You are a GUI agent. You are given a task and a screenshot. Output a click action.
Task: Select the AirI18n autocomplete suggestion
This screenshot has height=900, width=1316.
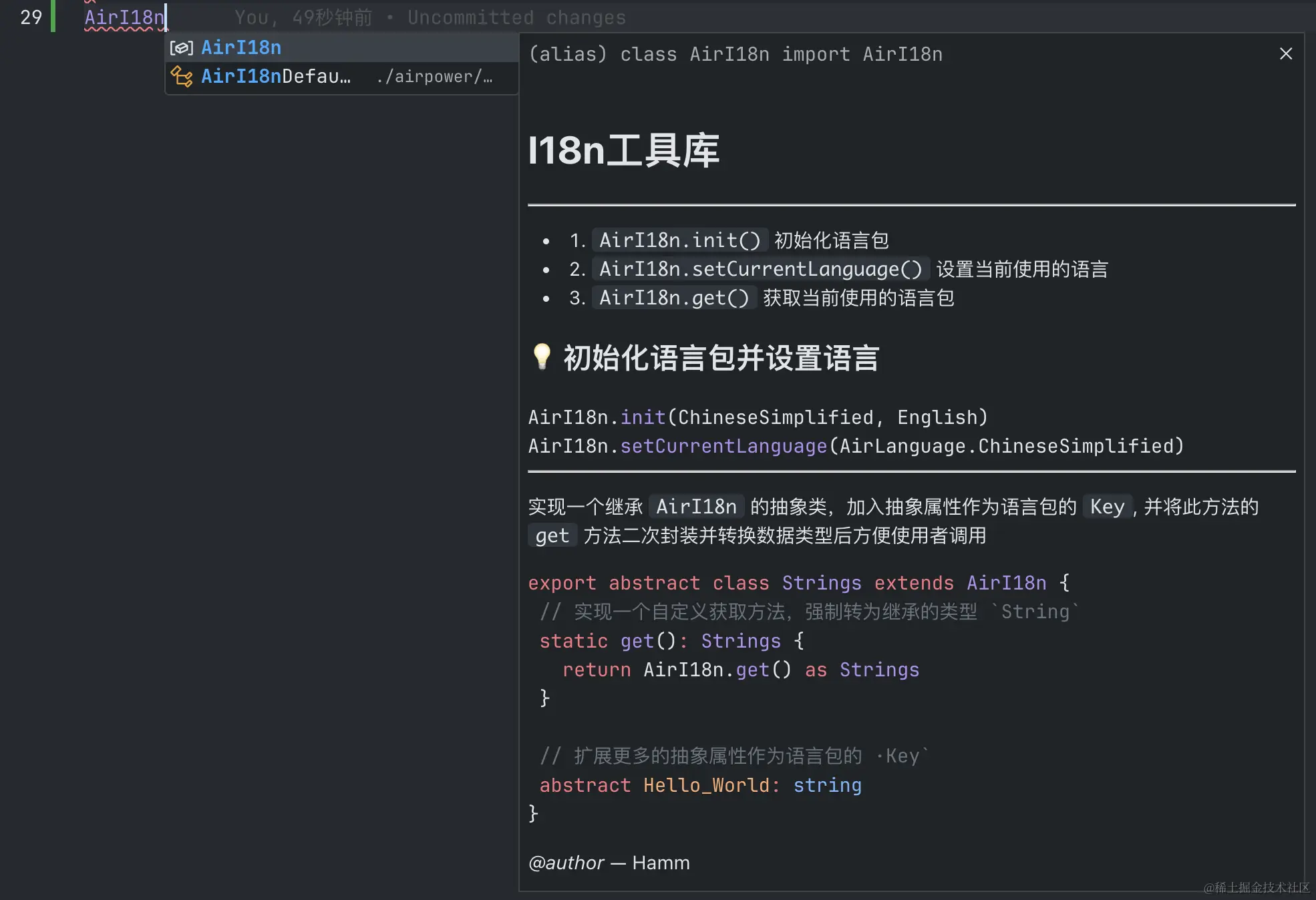point(341,47)
